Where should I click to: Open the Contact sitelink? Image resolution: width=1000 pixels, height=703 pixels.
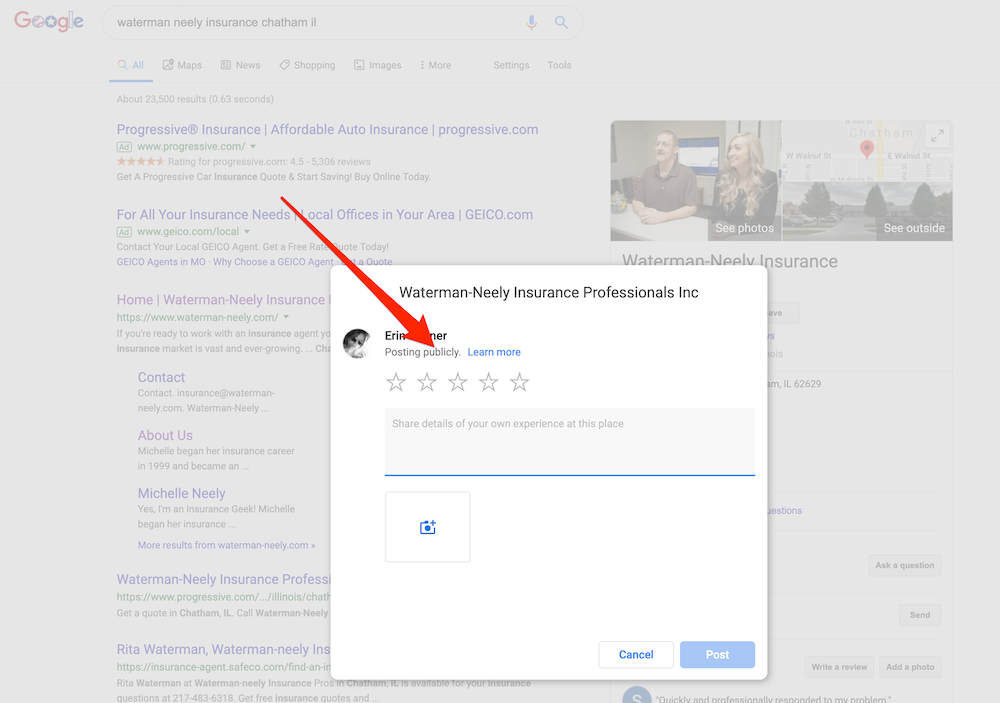coord(161,377)
